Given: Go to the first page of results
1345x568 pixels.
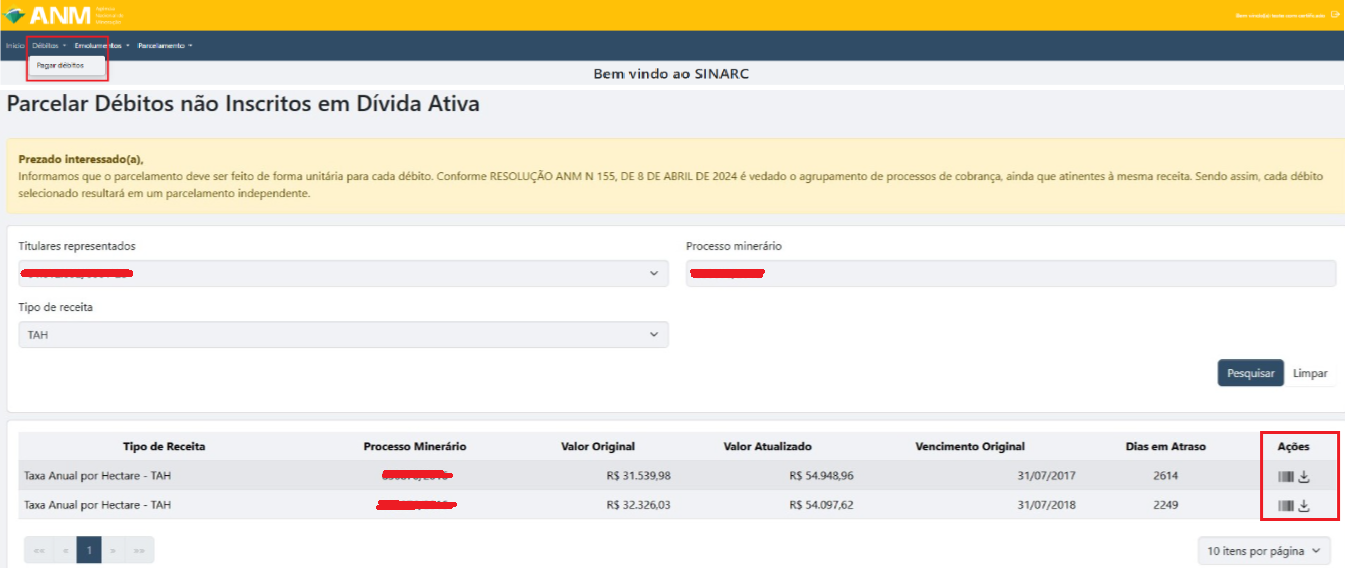Looking at the screenshot, I should [39, 550].
